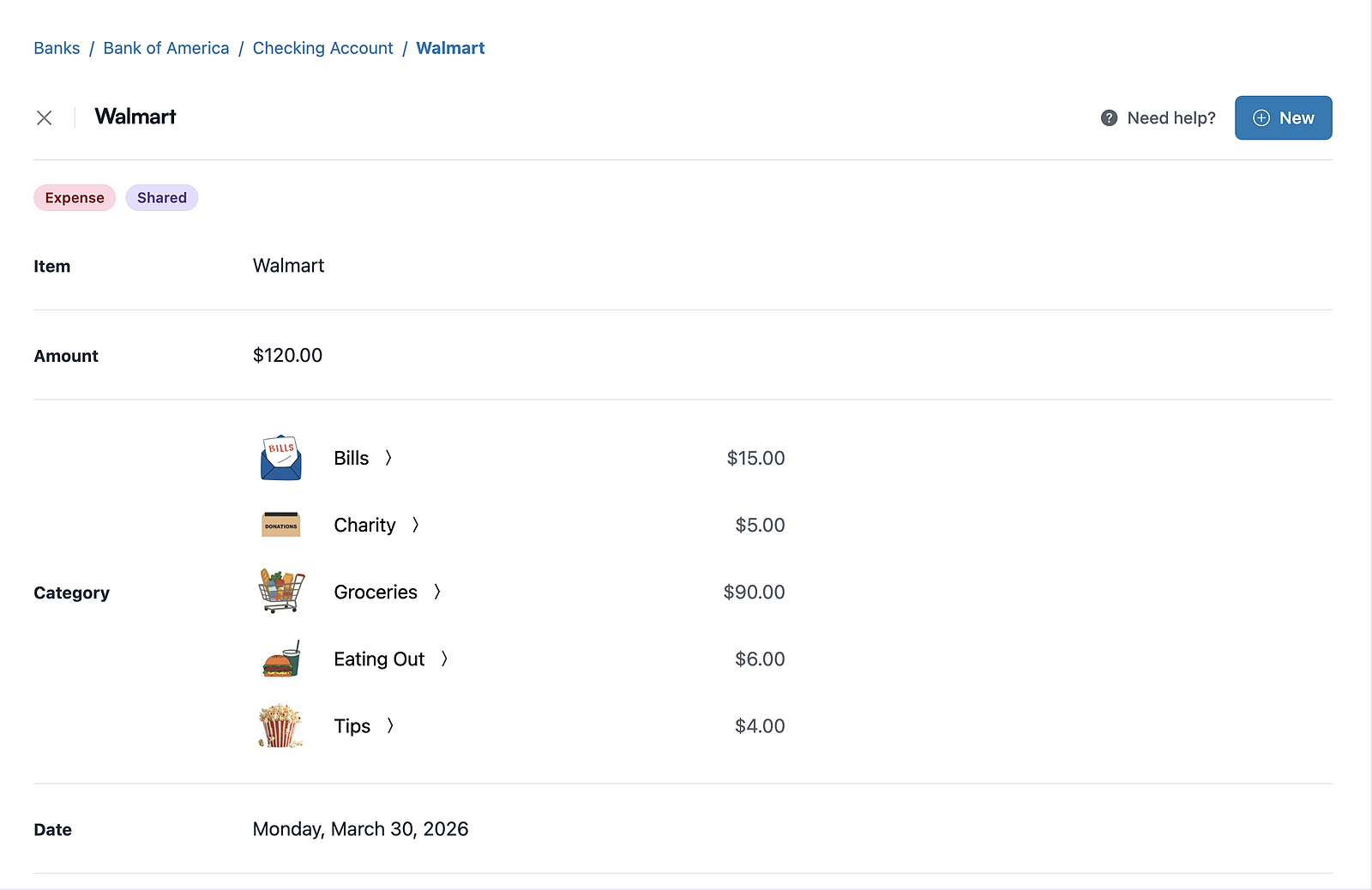Select the Shared tag
This screenshot has height=890, width=1372.
(x=162, y=197)
